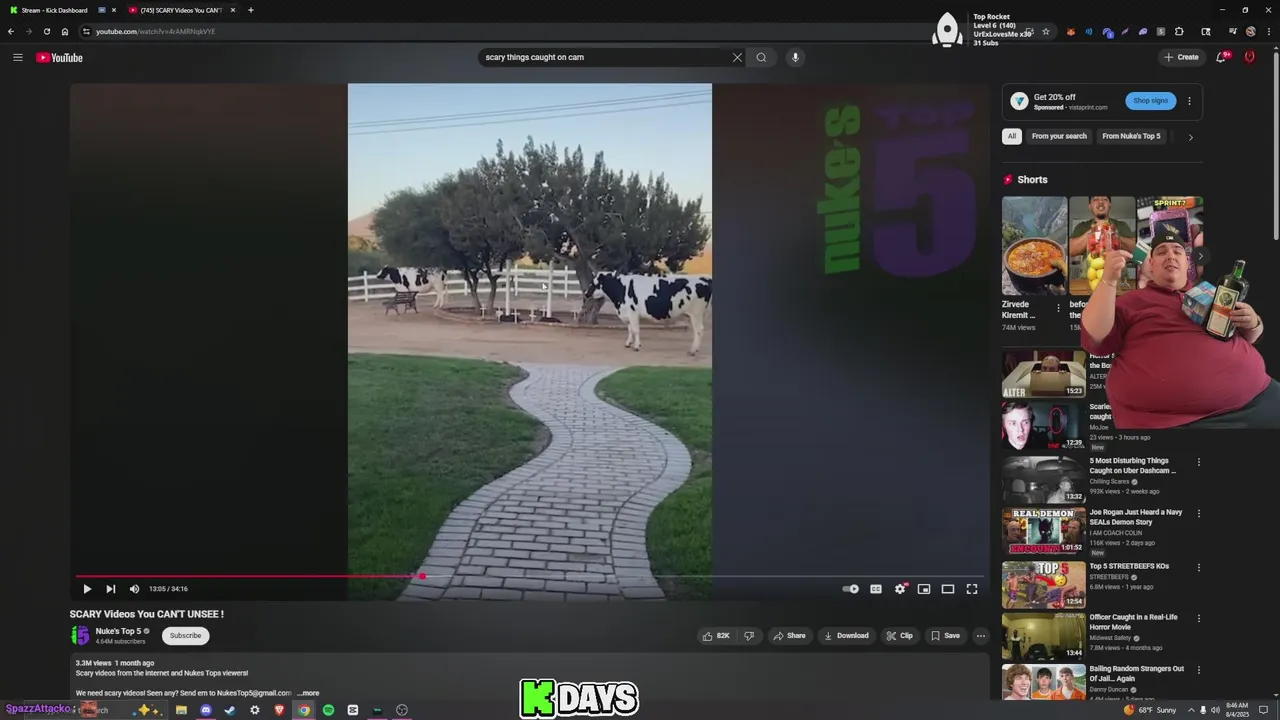Save the video to a playlist
The image size is (1280, 720).
pos(945,636)
